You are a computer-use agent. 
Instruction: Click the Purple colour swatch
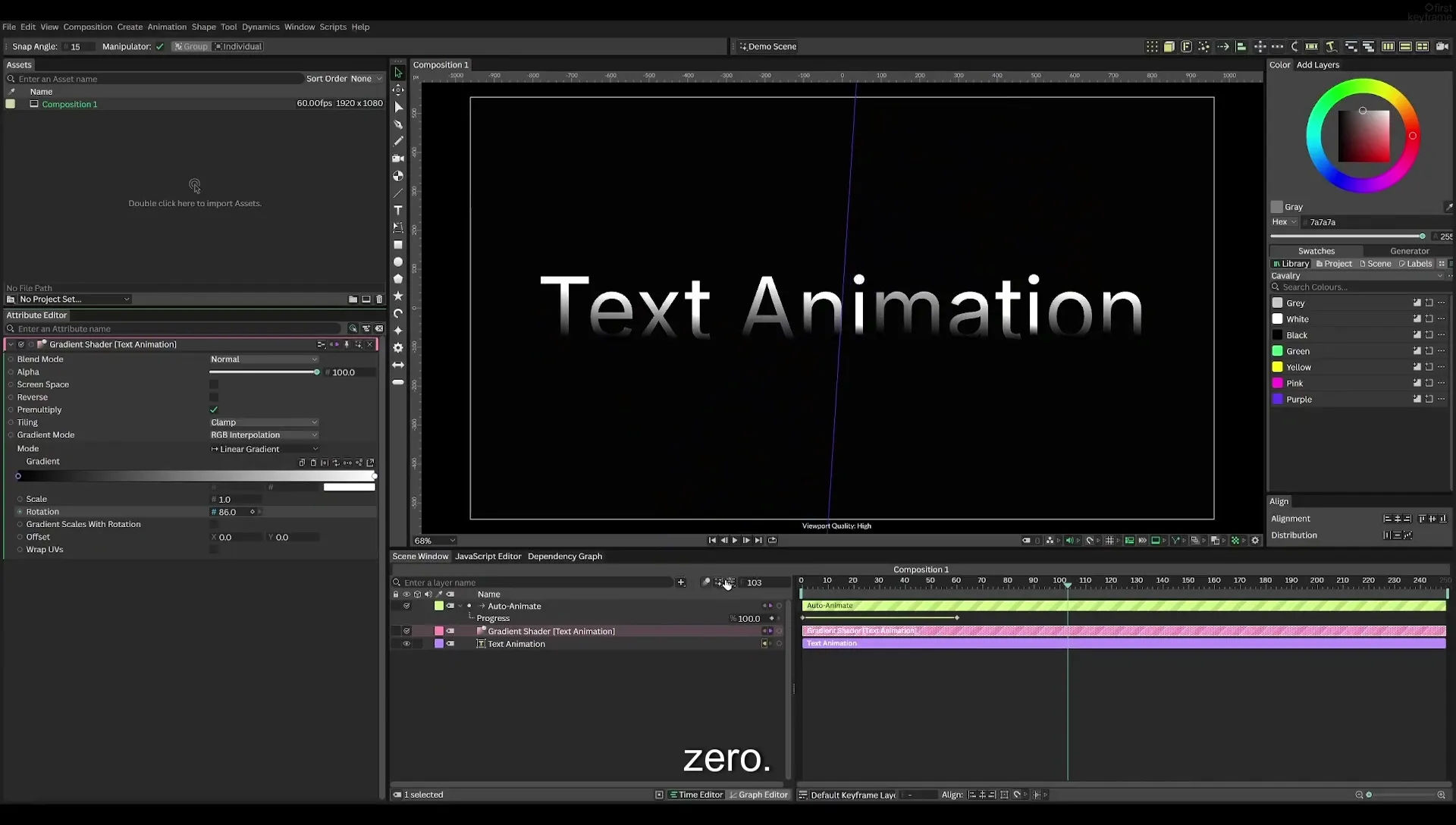click(1277, 400)
